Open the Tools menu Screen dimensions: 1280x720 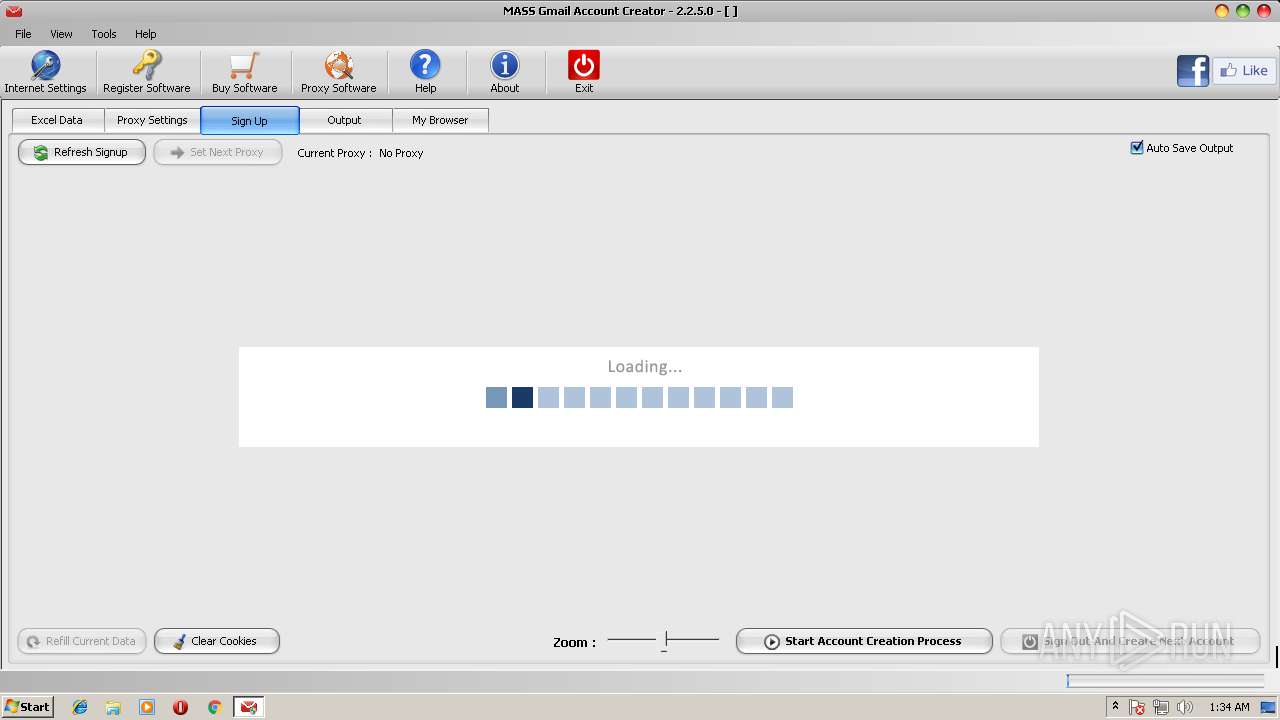click(104, 34)
